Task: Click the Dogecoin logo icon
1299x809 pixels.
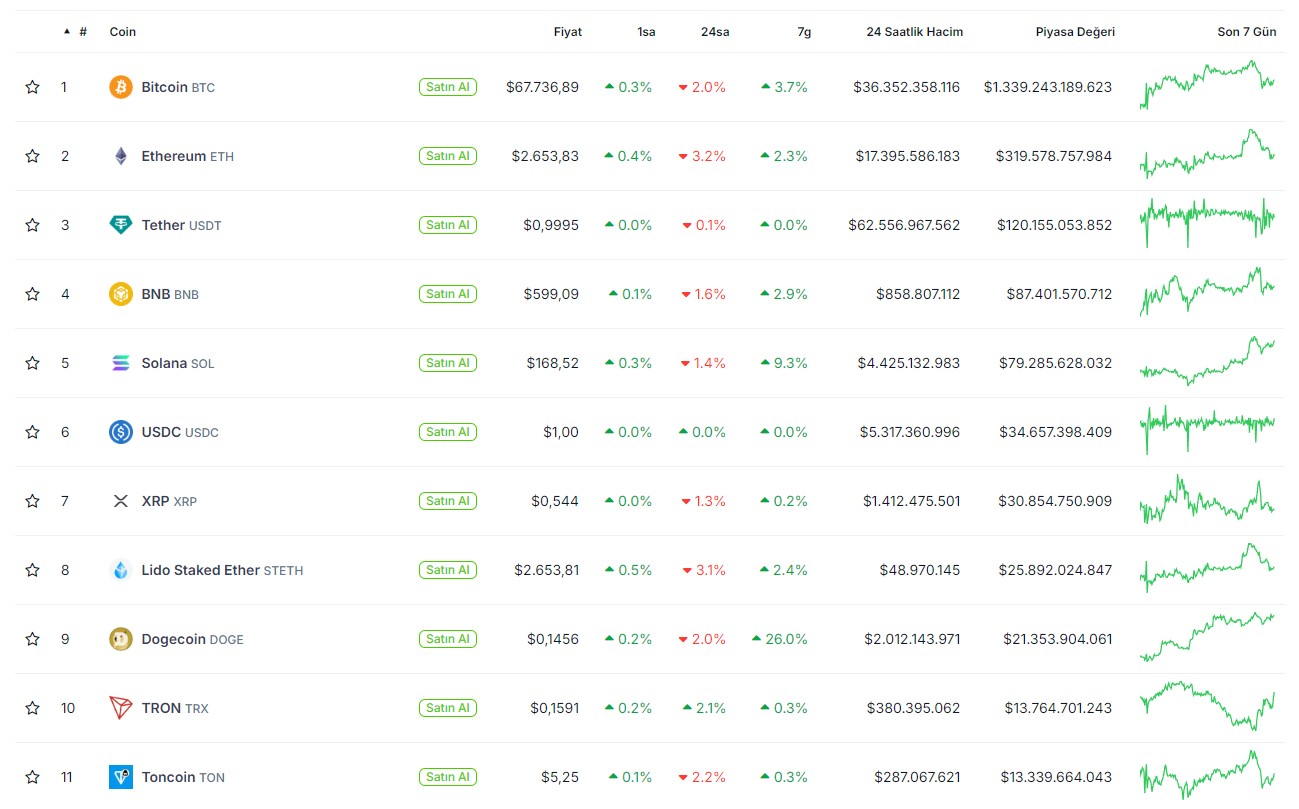Action: pyautogui.click(x=120, y=639)
